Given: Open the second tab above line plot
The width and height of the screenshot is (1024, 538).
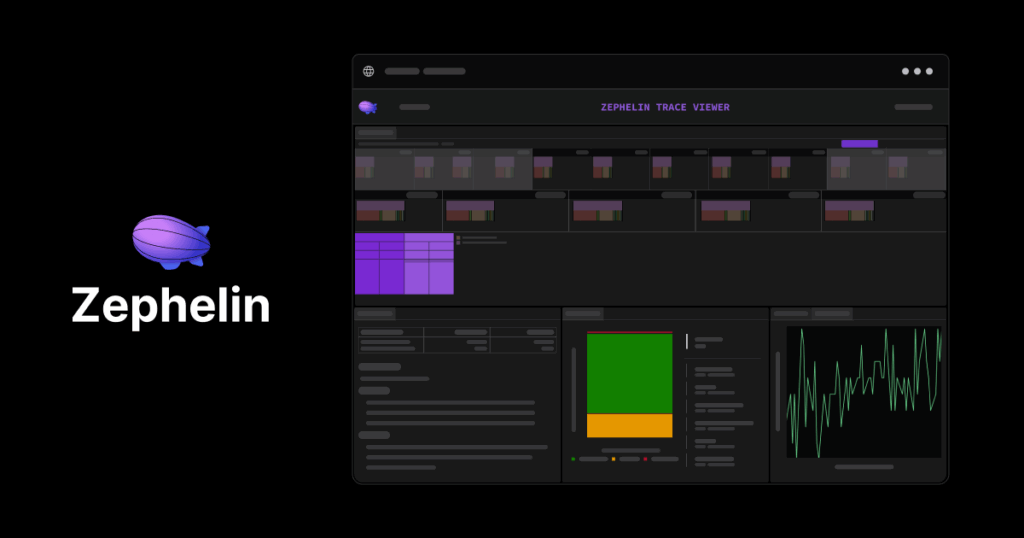Looking at the screenshot, I should [x=832, y=313].
